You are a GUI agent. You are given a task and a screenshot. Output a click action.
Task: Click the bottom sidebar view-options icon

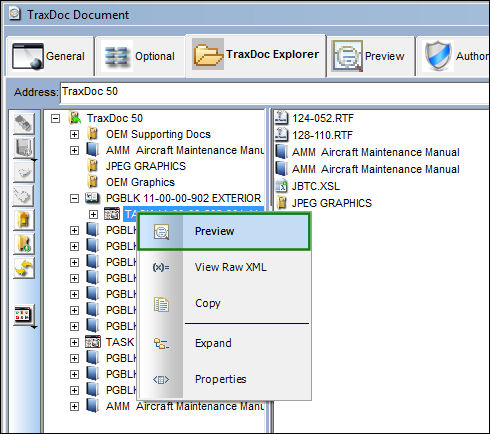tap(24, 314)
